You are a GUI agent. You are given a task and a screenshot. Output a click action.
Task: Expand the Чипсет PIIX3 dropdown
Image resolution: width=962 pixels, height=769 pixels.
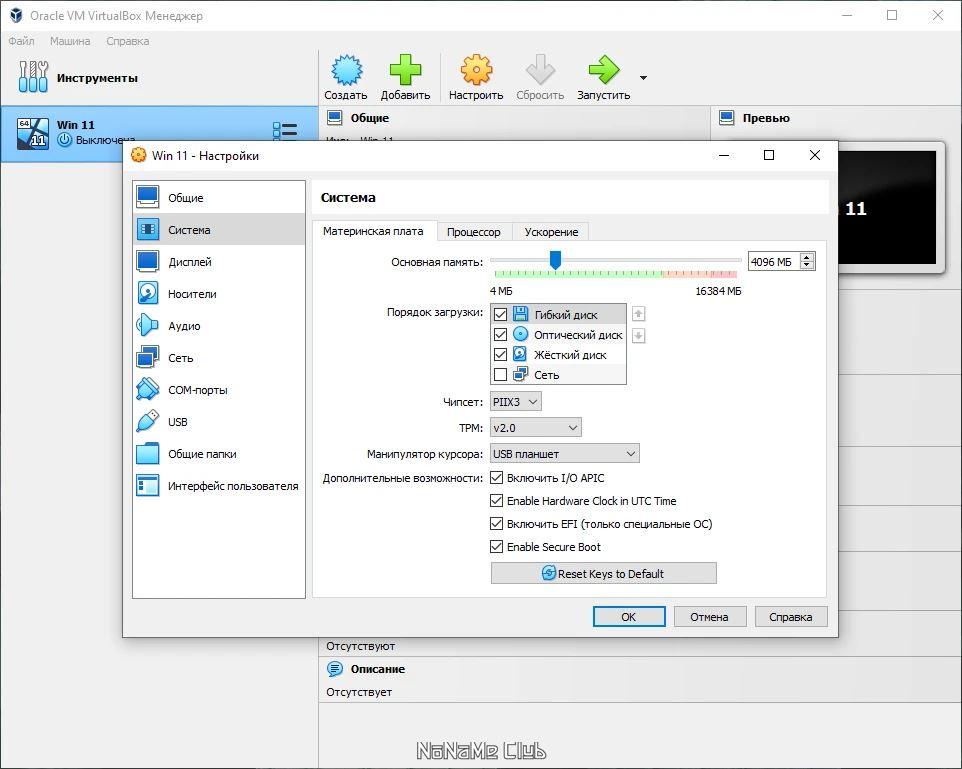pyautogui.click(x=515, y=402)
